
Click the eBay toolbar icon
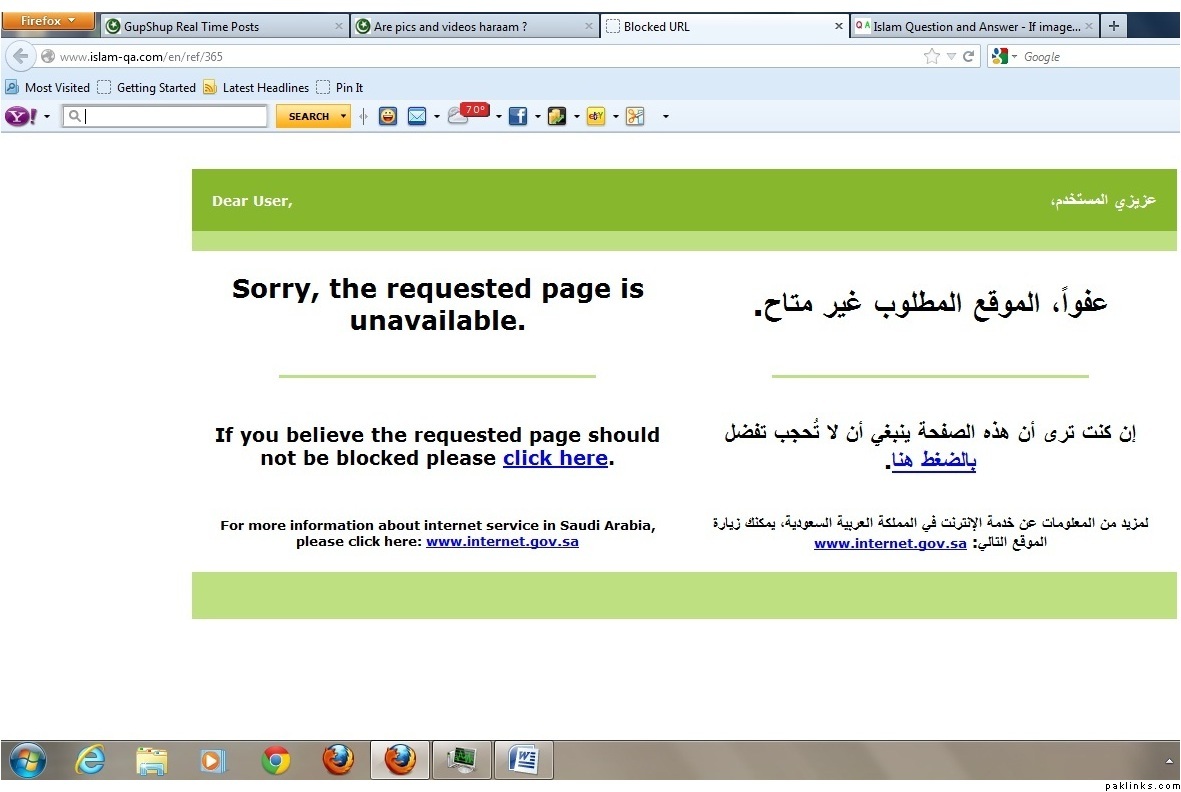596,116
